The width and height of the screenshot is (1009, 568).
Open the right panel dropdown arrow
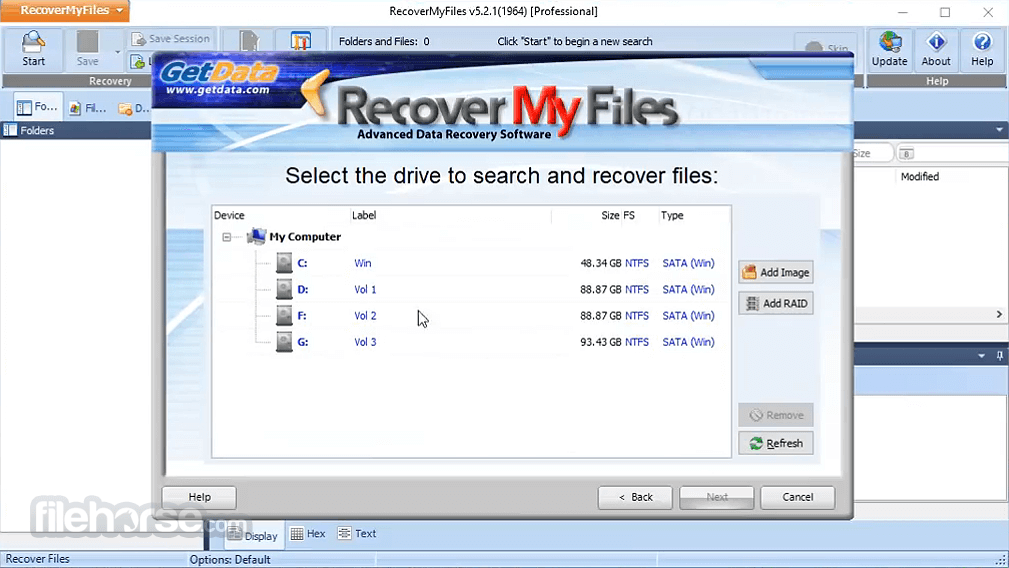(999, 130)
